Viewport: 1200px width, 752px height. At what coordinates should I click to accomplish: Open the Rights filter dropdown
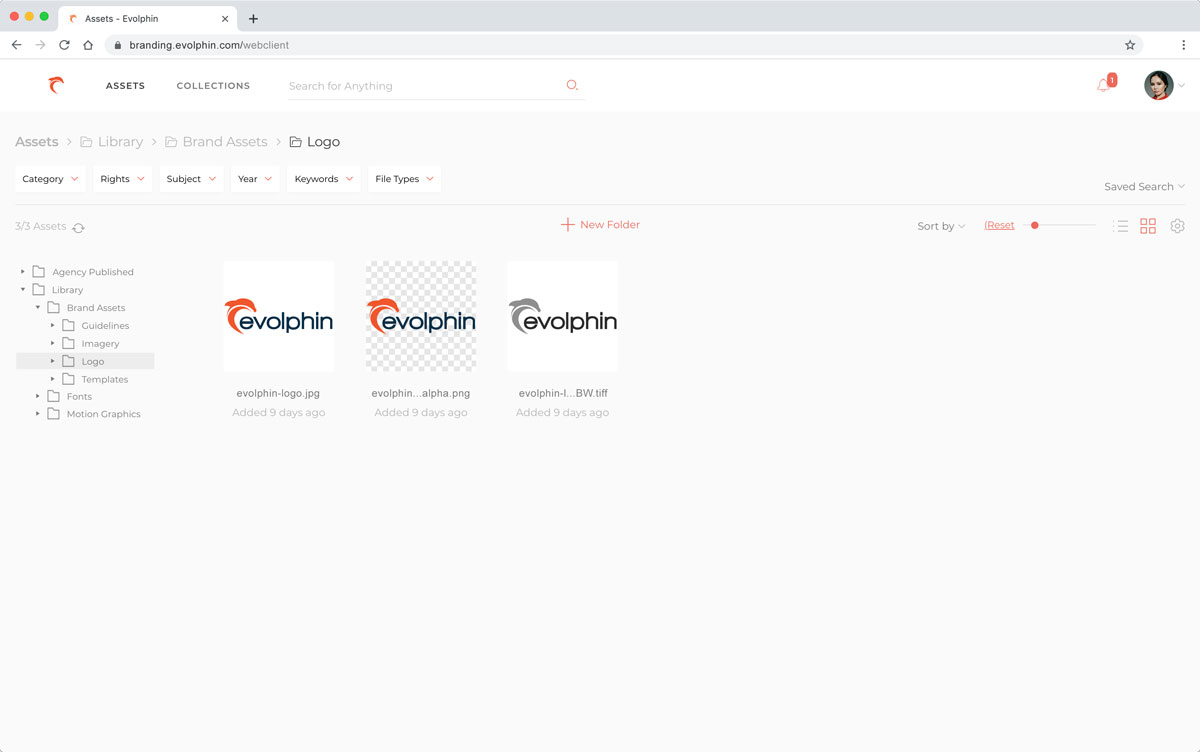coord(122,179)
